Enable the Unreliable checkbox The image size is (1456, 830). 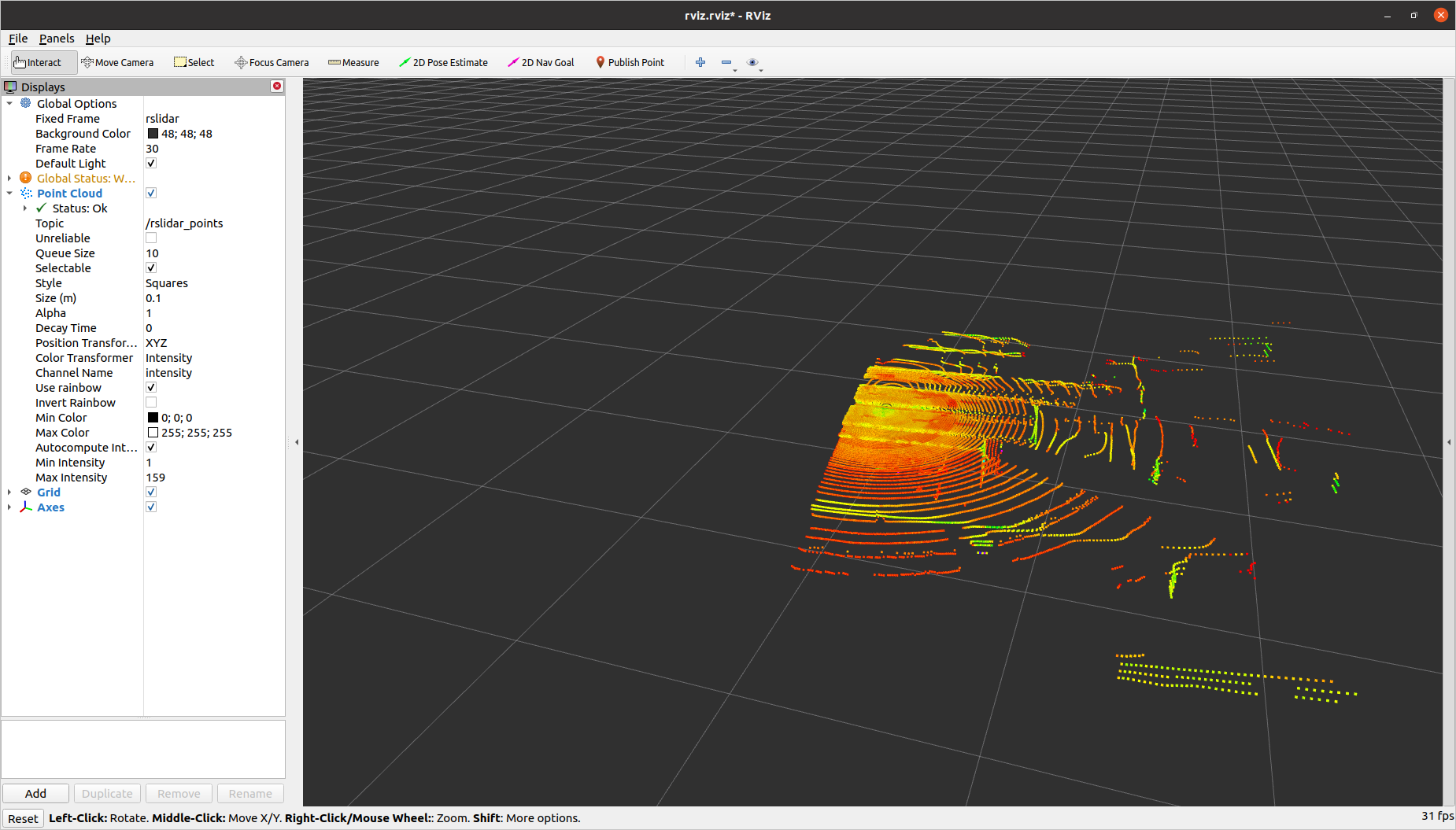pyautogui.click(x=151, y=238)
